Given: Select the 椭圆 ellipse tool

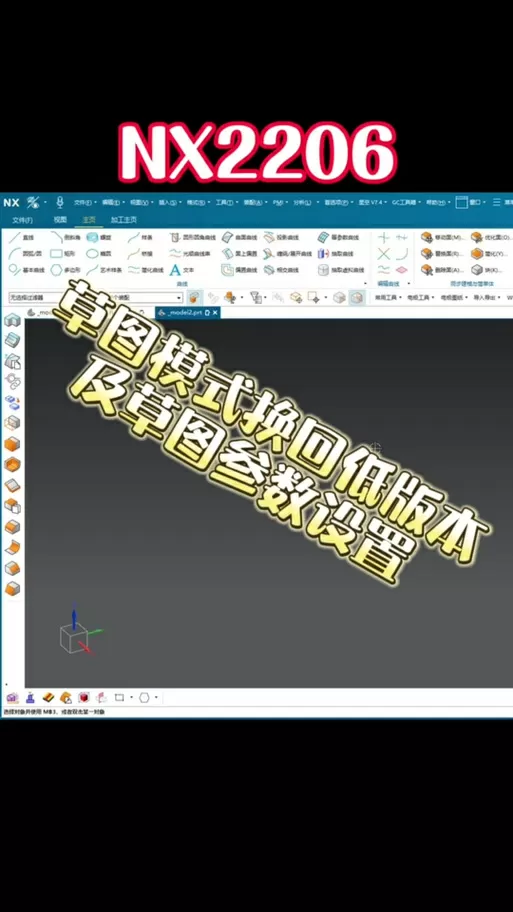Looking at the screenshot, I should 99,254.
